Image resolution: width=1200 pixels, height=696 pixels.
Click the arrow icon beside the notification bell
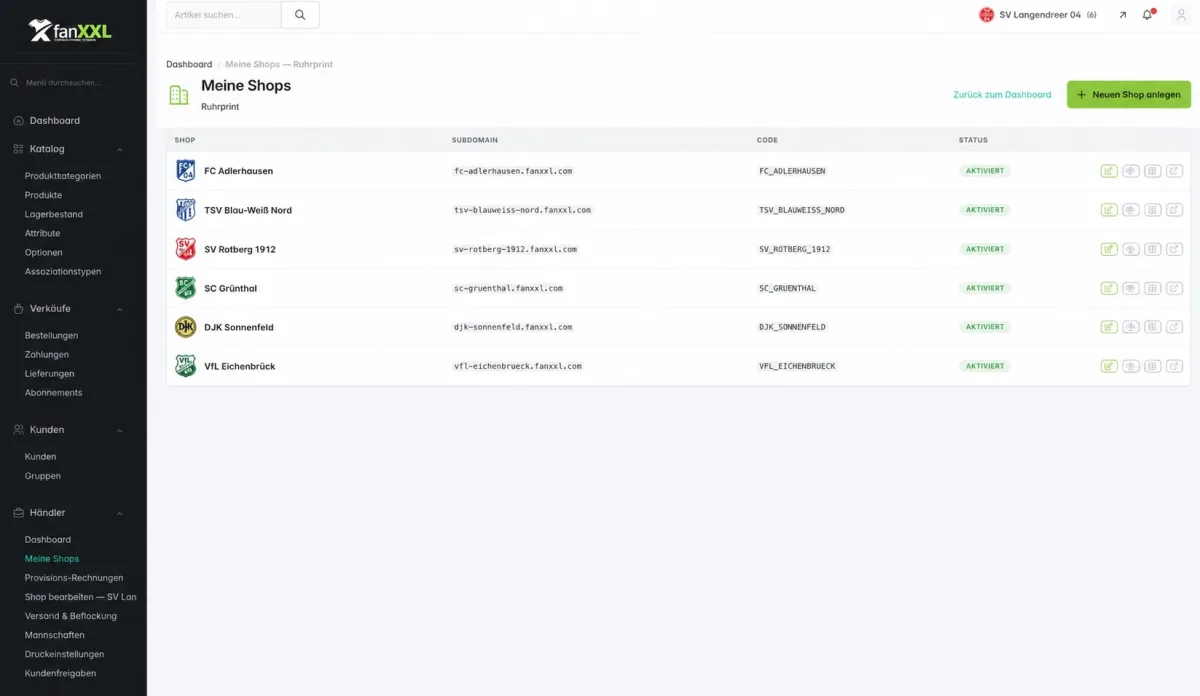pyautogui.click(x=1122, y=15)
